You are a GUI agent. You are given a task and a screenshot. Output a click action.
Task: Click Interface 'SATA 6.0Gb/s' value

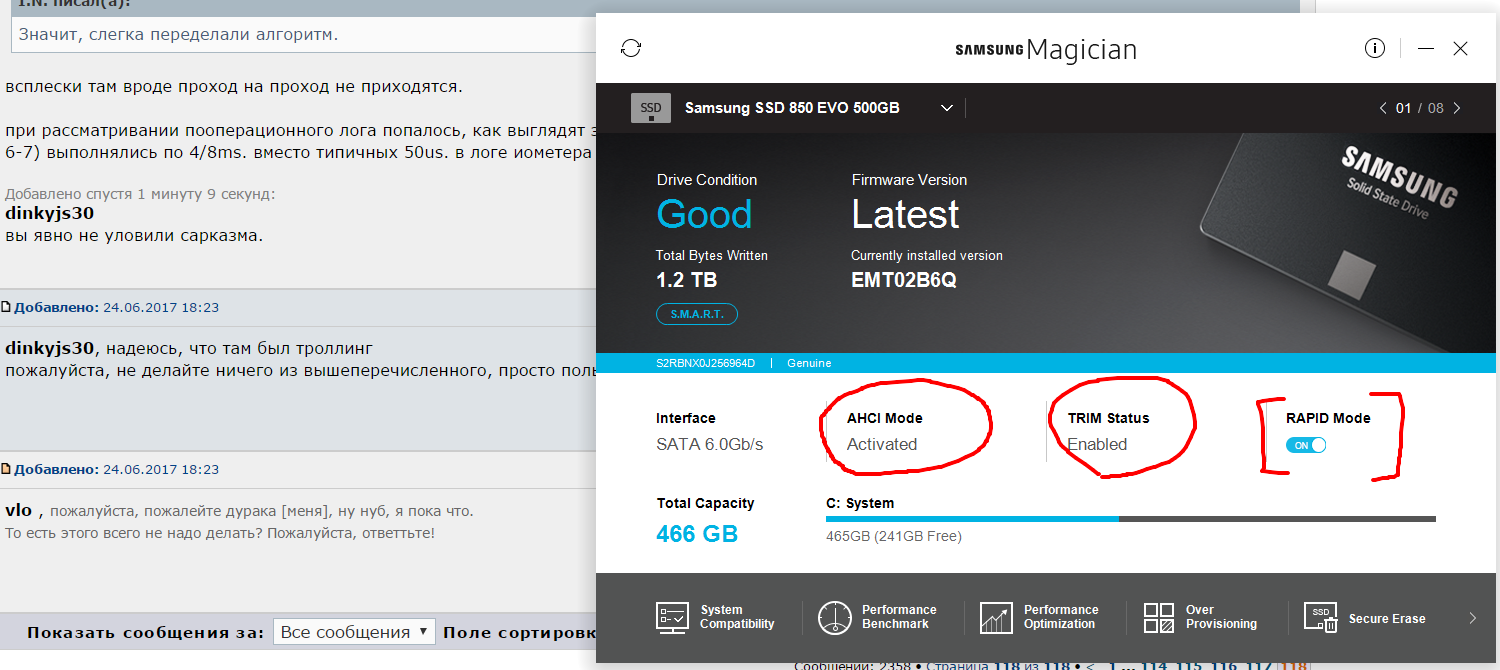(710, 444)
